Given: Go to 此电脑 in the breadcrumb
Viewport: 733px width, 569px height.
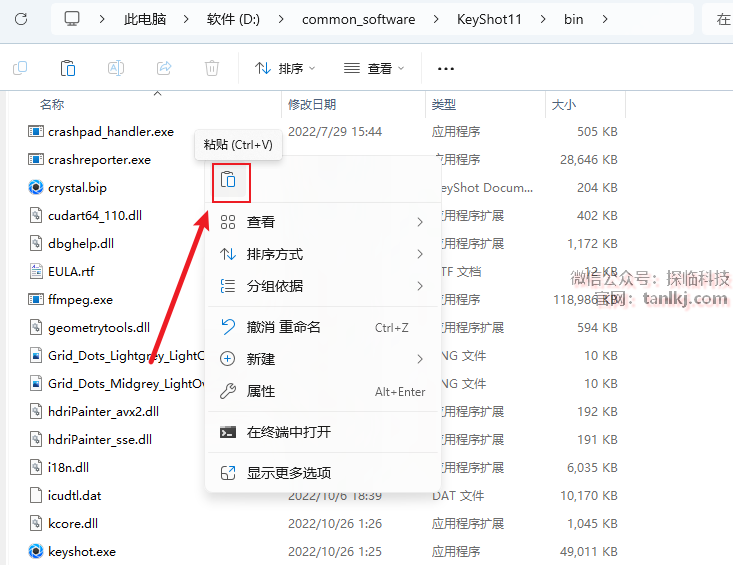Looking at the screenshot, I should (x=145, y=19).
